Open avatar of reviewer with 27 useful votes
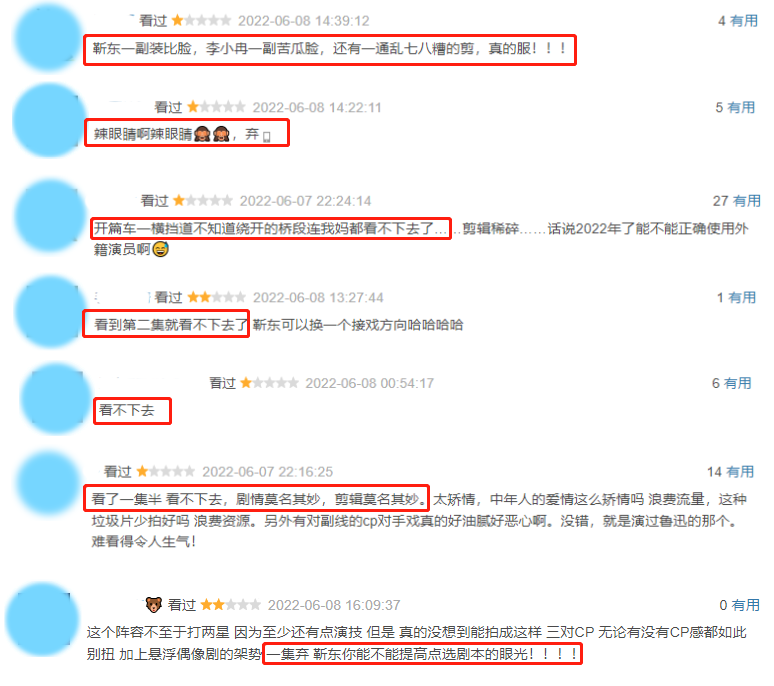The height and width of the screenshot is (686, 774). tap(49, 216)
